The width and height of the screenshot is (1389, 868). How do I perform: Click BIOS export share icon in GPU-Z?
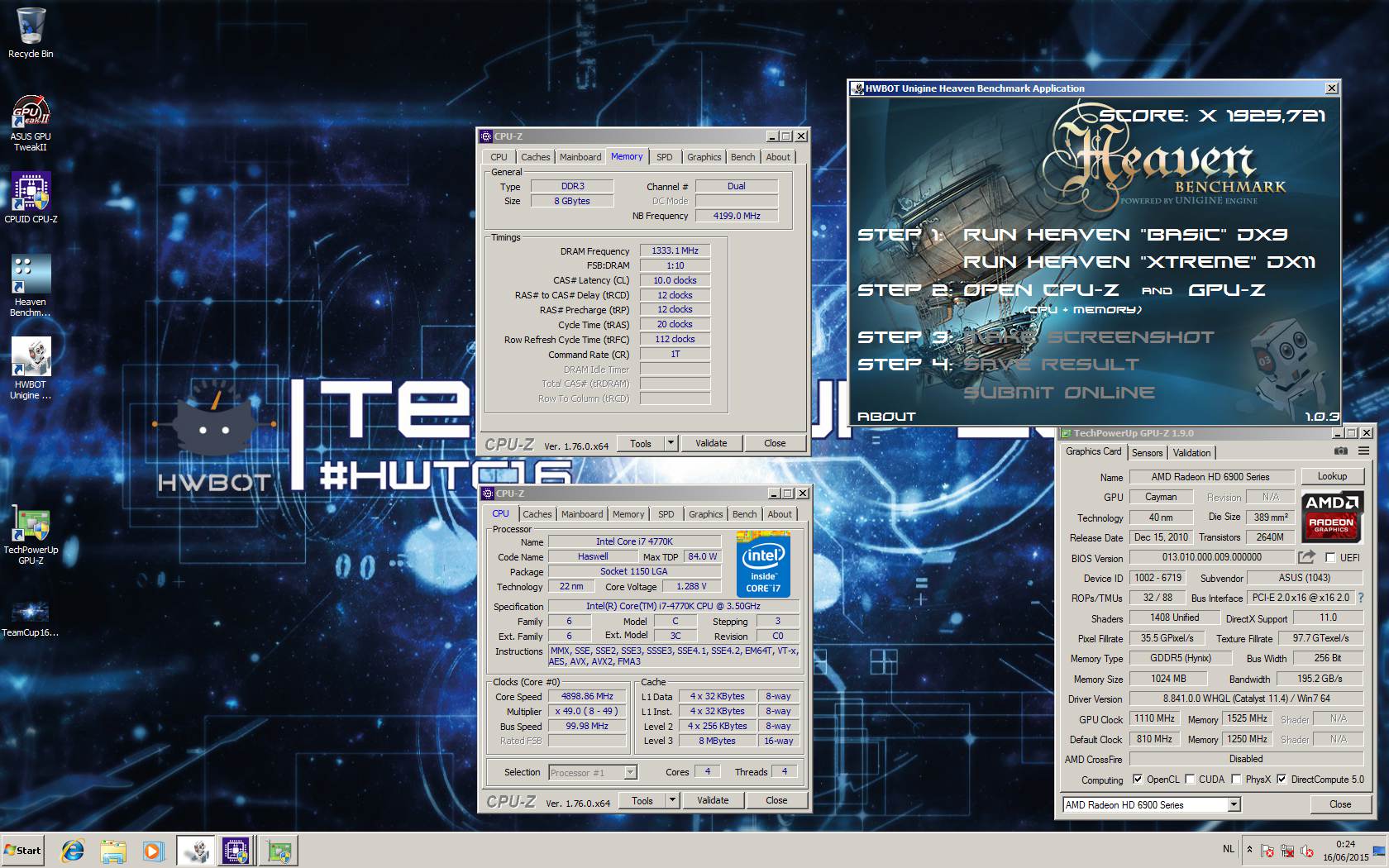[1306, 557]
